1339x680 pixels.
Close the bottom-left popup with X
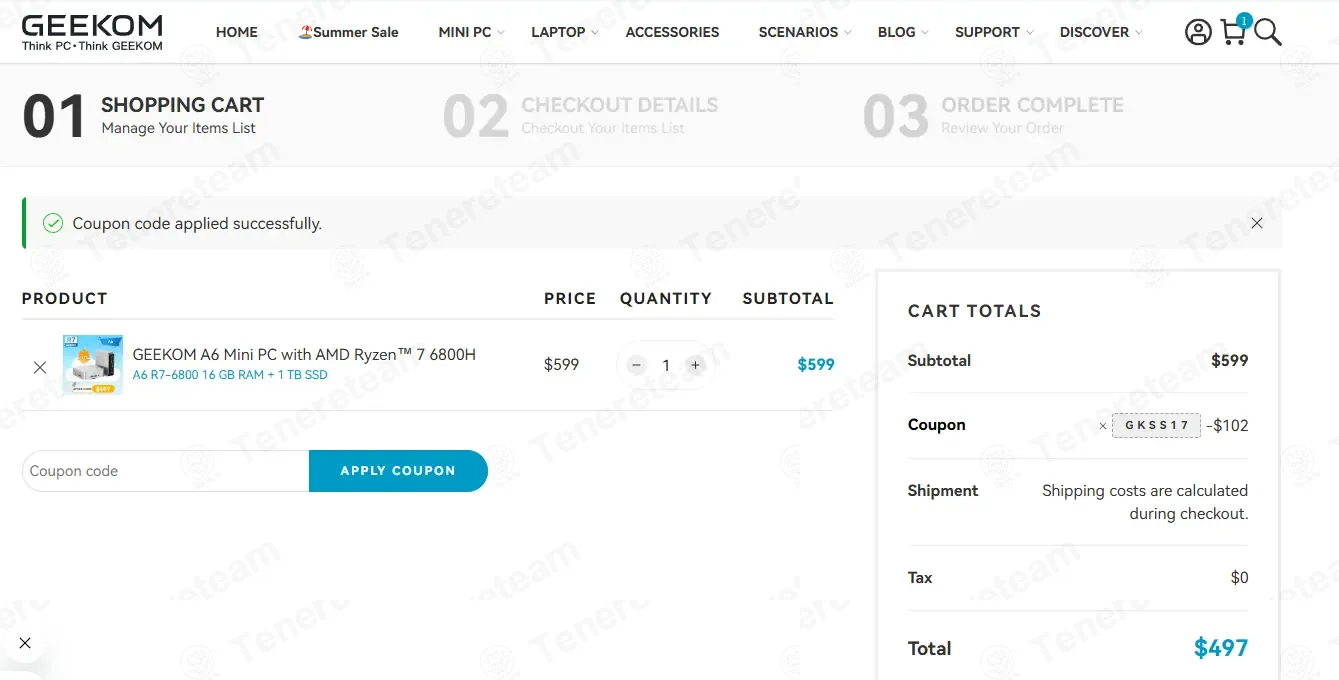pos(25,643)
